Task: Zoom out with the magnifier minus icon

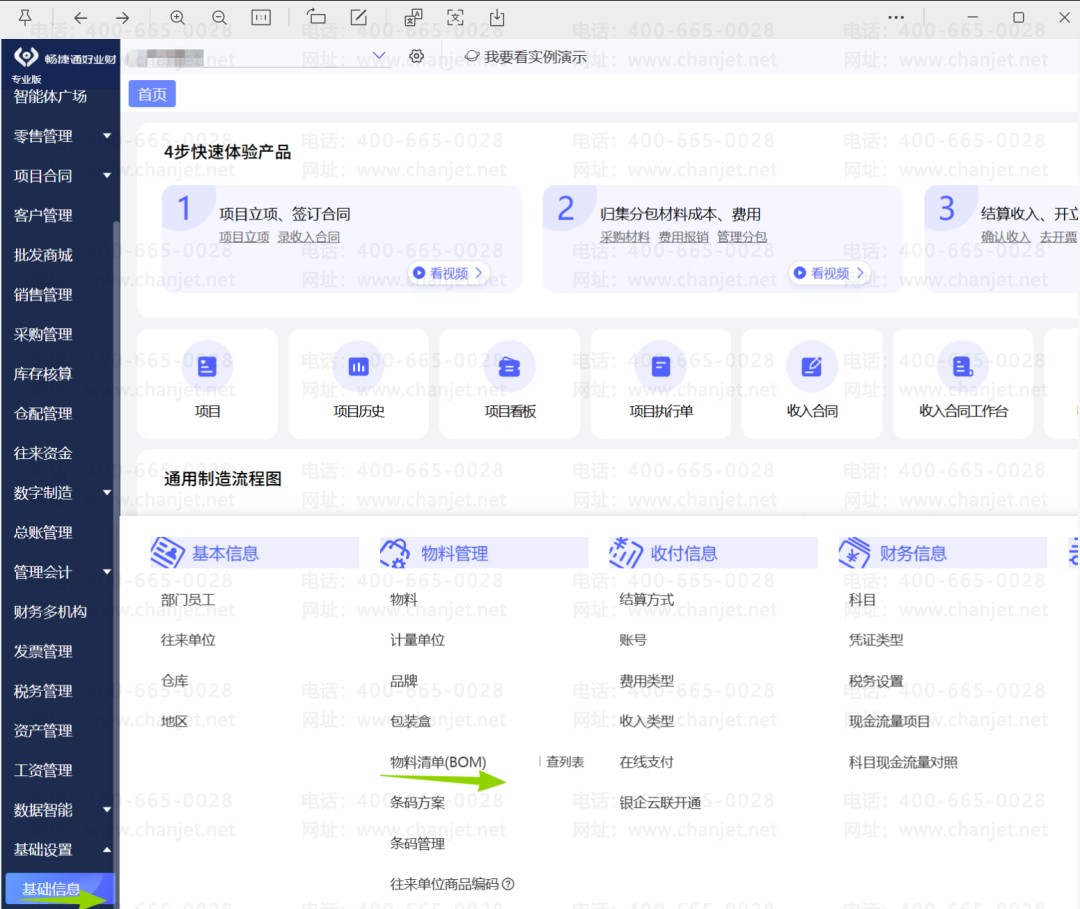Action: 219,17
